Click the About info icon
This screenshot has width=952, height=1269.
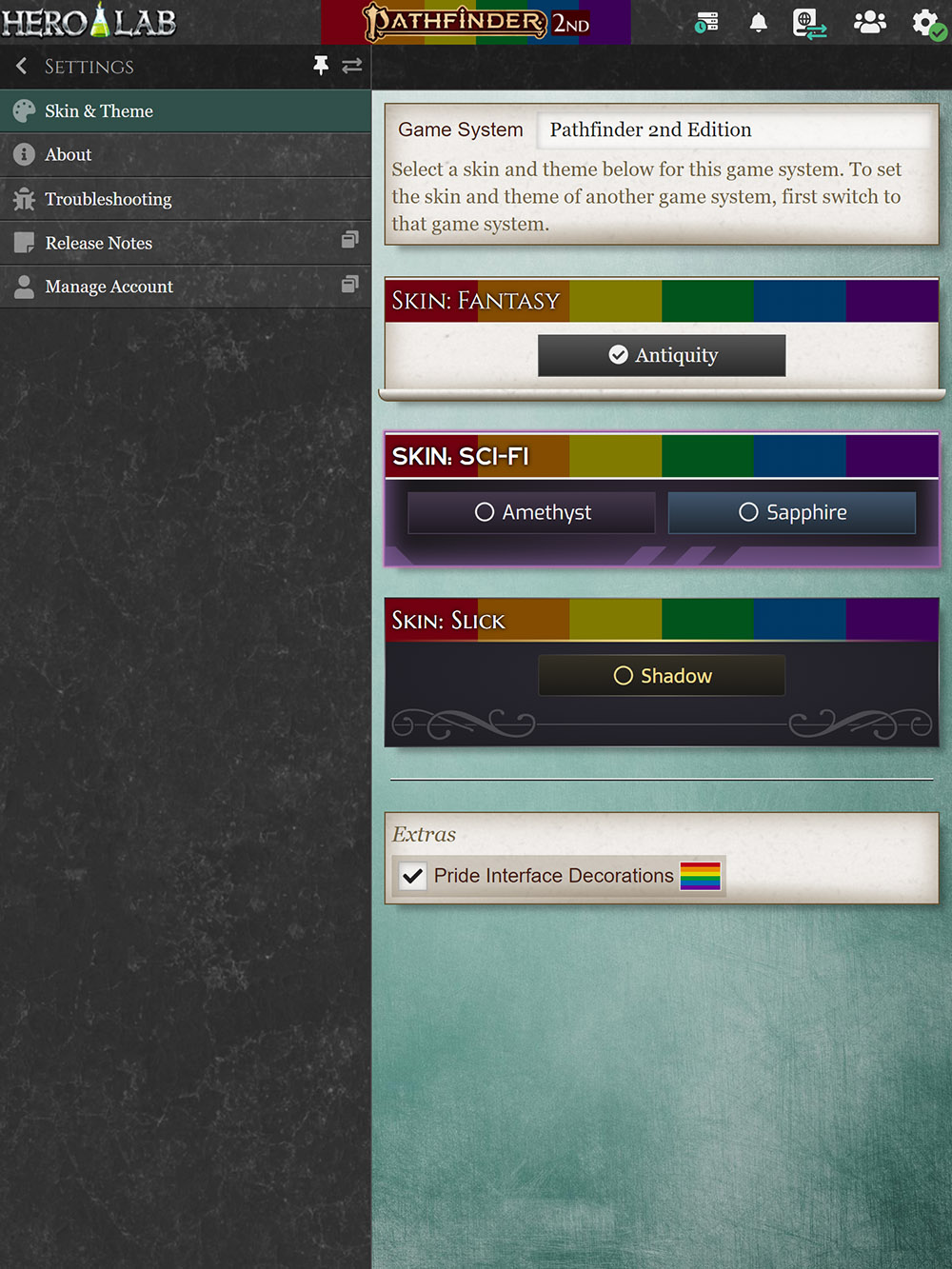[24, 154]
